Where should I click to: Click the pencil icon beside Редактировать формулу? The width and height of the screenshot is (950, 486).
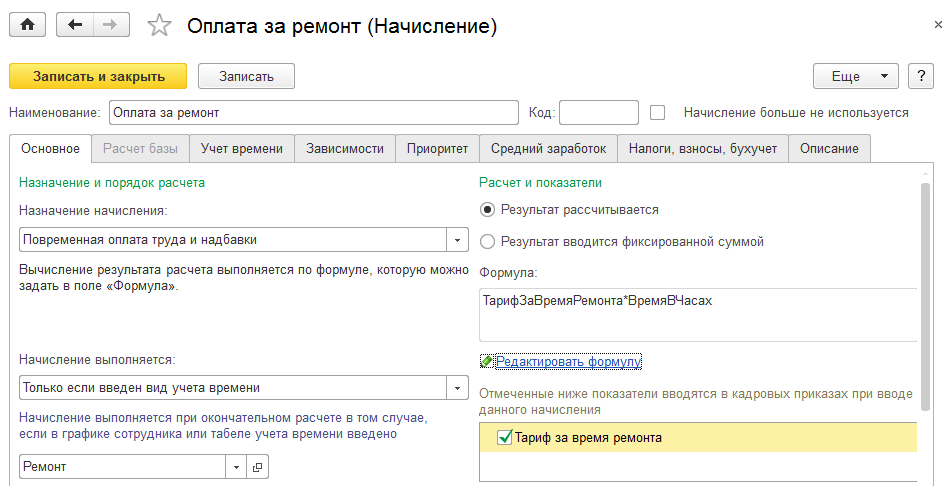pyautogui.click(x=487, y=361)
